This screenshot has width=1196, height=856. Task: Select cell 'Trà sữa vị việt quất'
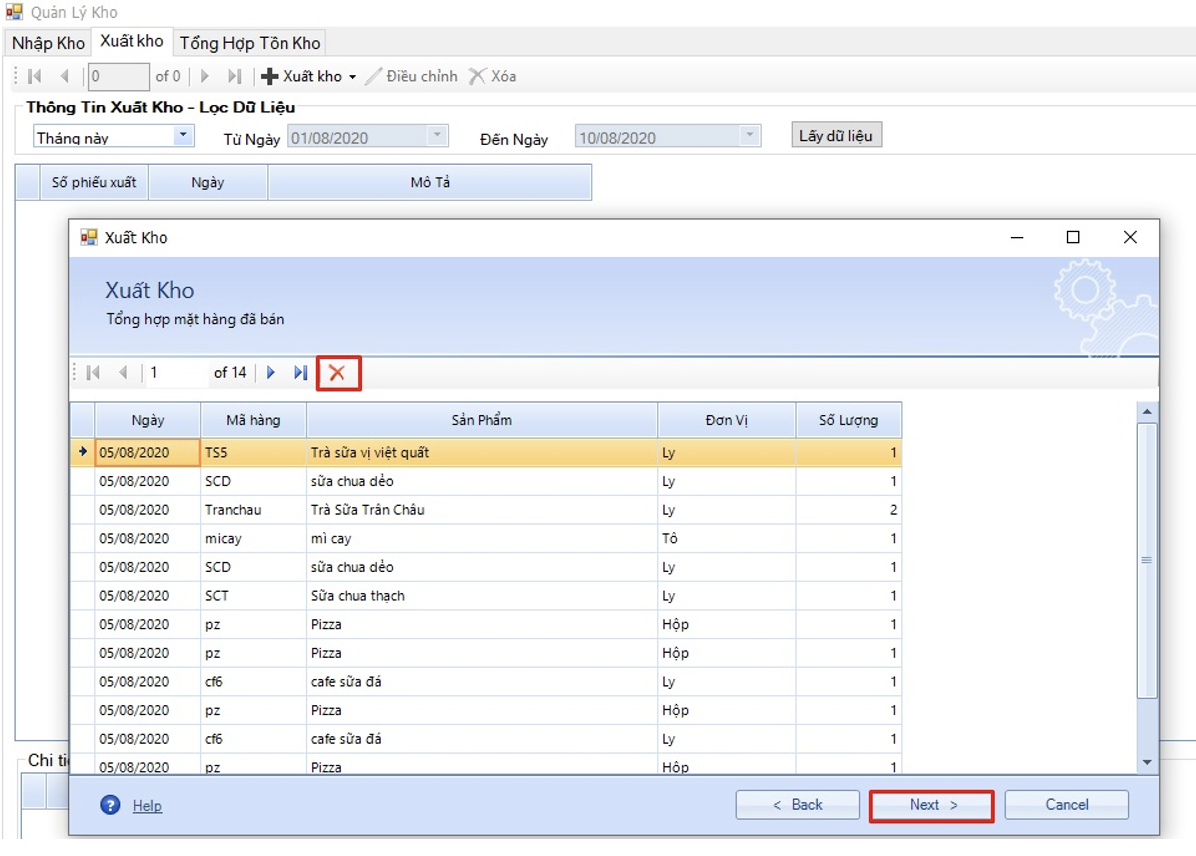pos(482,452)
